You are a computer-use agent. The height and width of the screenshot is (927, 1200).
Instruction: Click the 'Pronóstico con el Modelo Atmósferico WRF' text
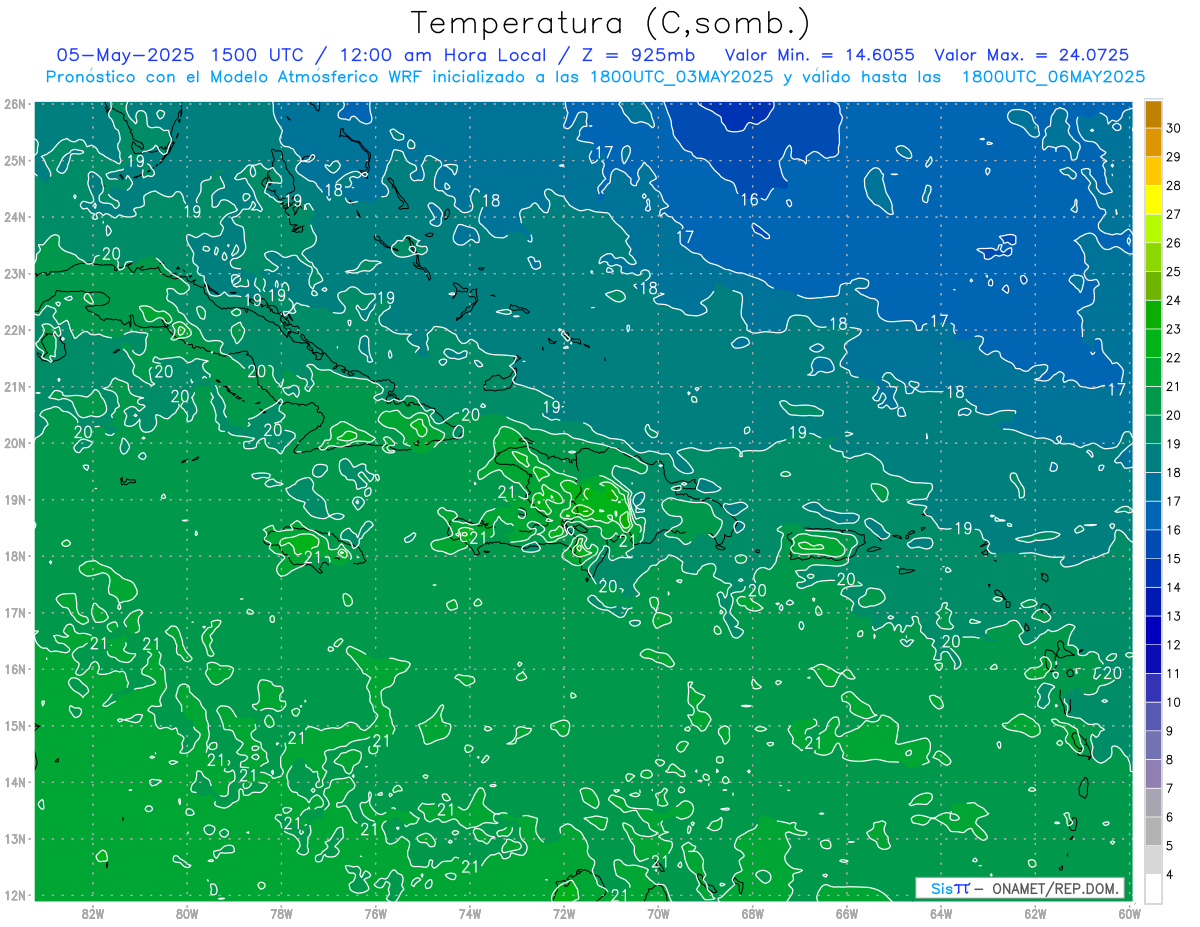237,77
